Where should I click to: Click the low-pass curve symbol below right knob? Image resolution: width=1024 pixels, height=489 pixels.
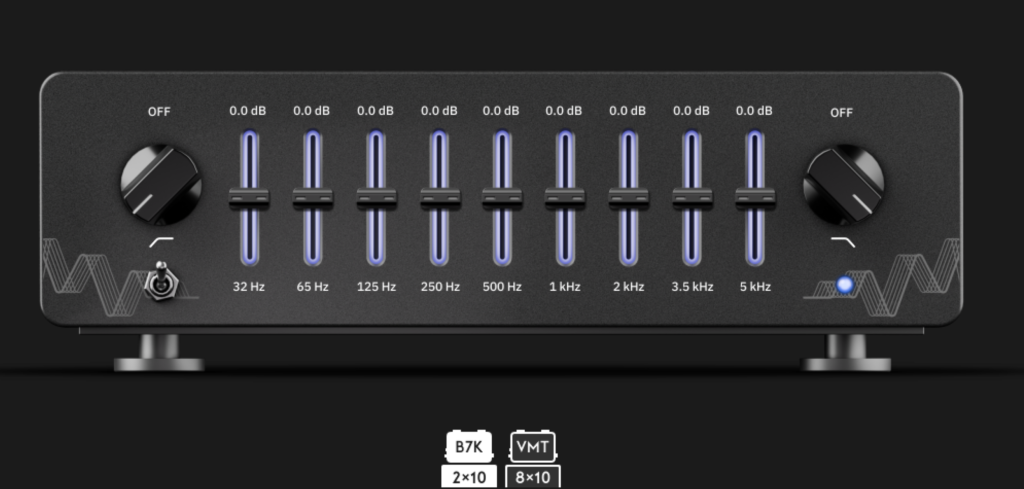843,243
